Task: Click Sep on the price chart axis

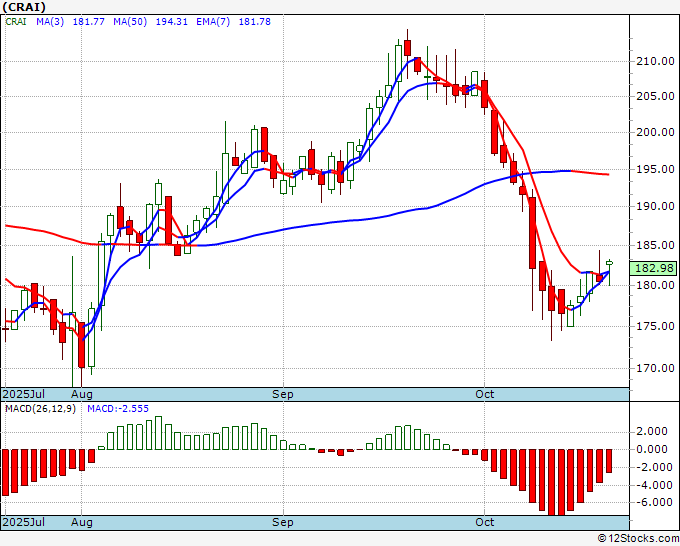Action: click(x=283, y=394)
